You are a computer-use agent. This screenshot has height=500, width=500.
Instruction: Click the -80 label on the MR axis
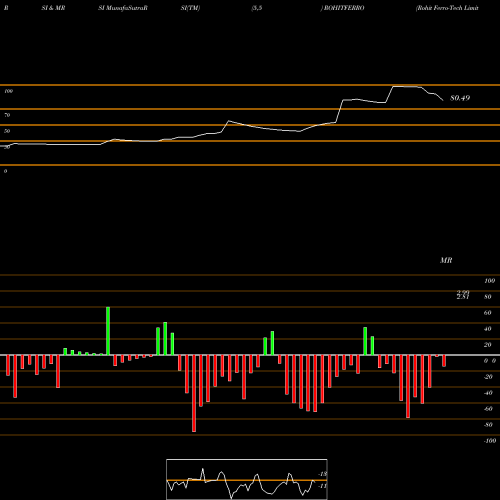point(488,425)
